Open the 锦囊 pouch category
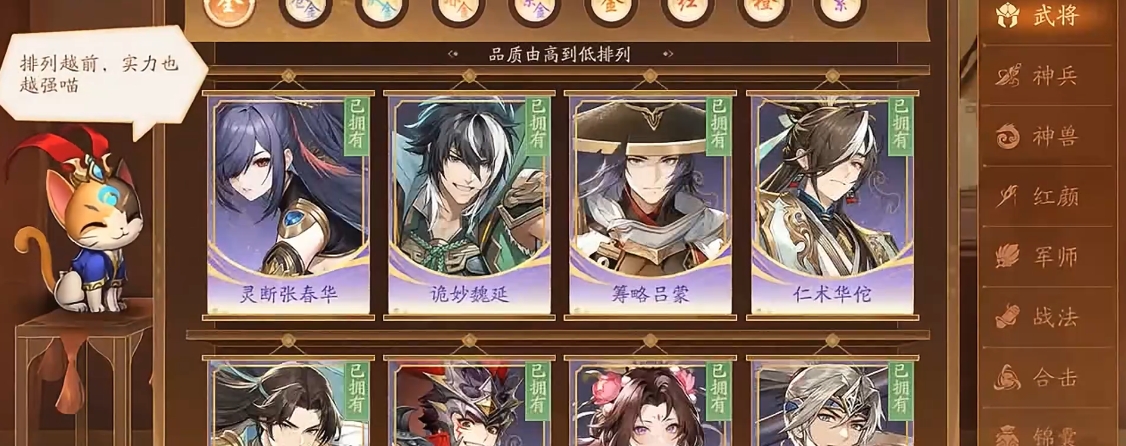The width and height of the screenshot is (1126, 446). point(1042,433)
